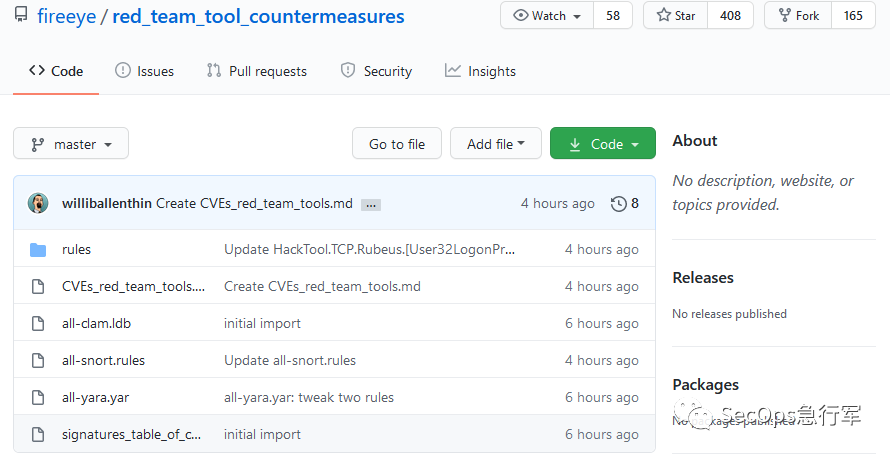Click the all-clam.ldb file icon
The height and width of the screenshot is (456, 890).
38,323
